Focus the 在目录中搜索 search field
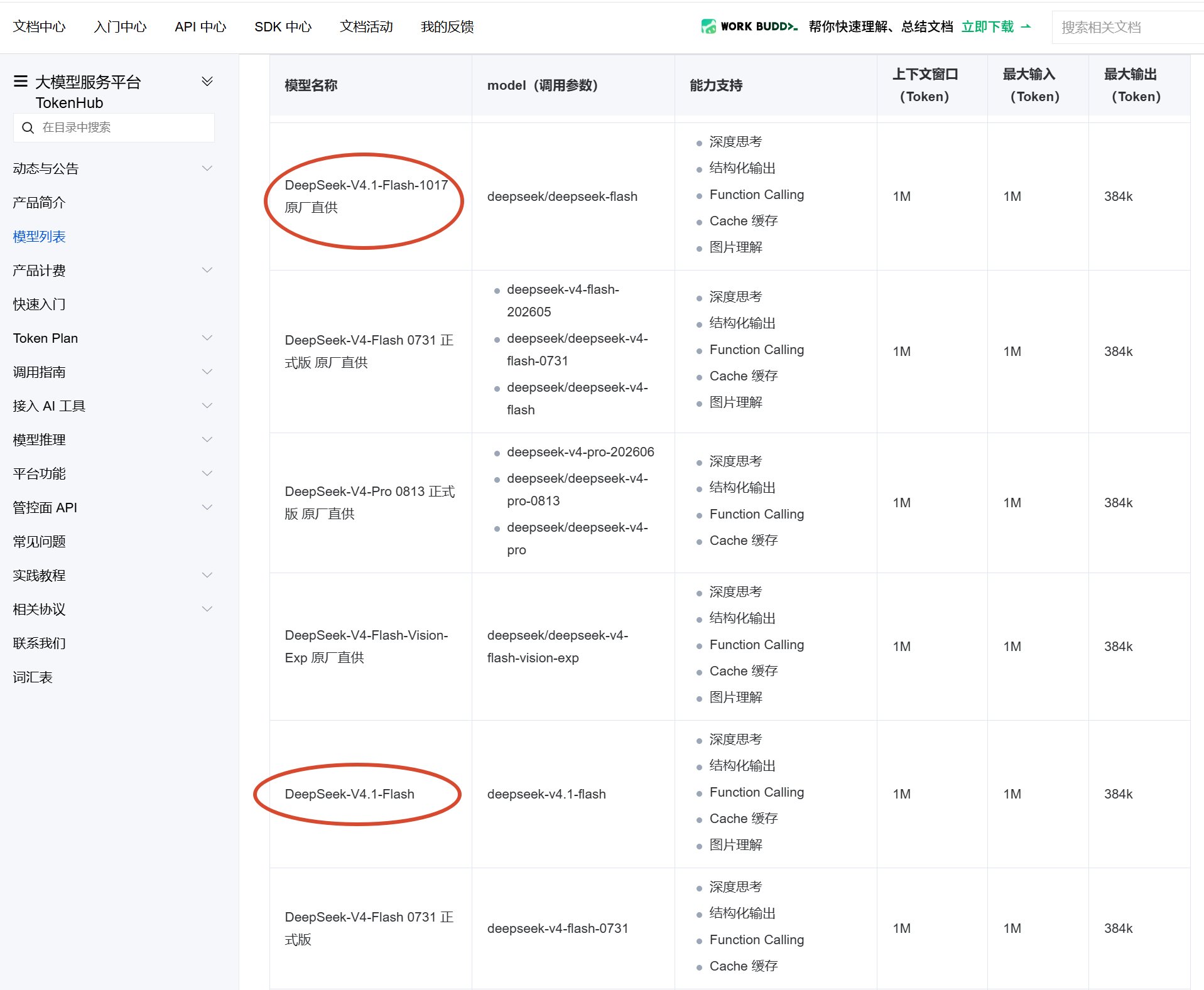This screenshot has width=1204, height=990. click(x=114, y=127)
